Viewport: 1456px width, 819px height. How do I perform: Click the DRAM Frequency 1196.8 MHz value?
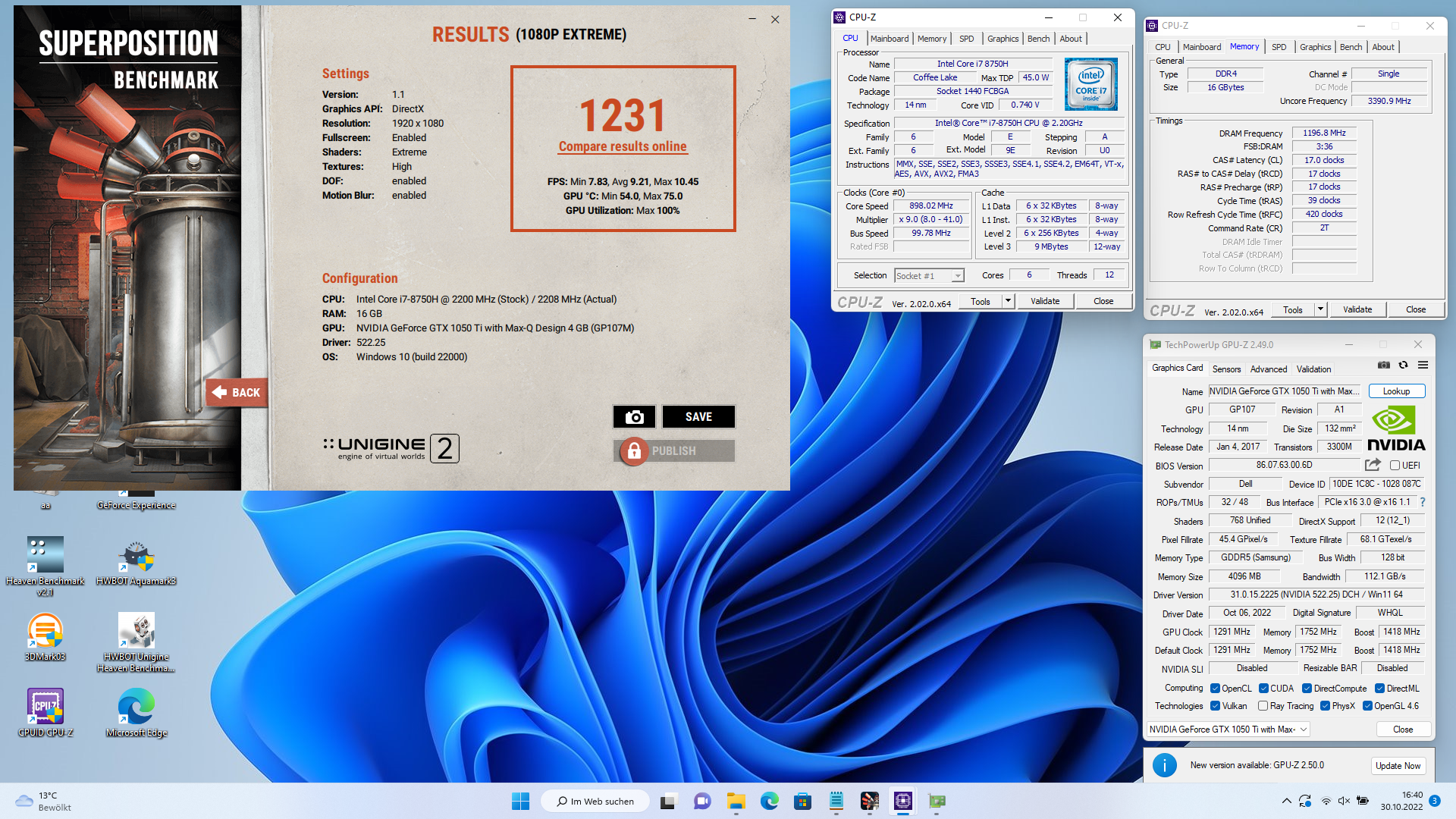1324,133
